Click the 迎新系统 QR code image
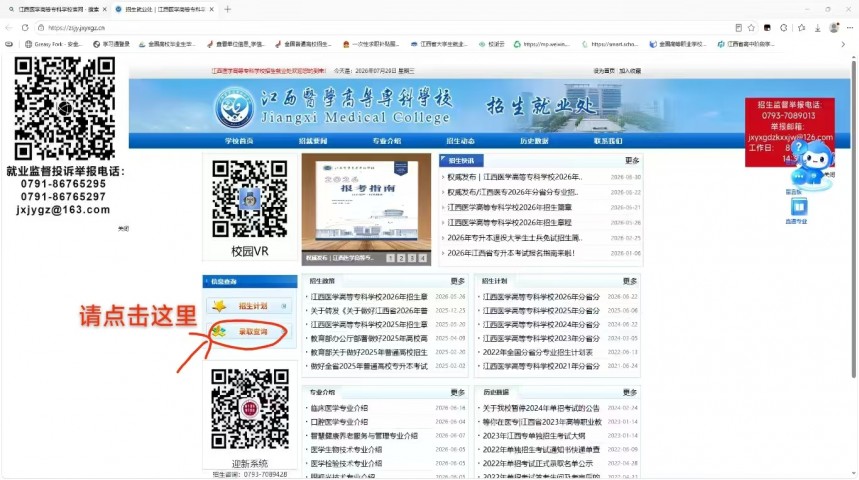859x480 pixels. pos(250,409)
